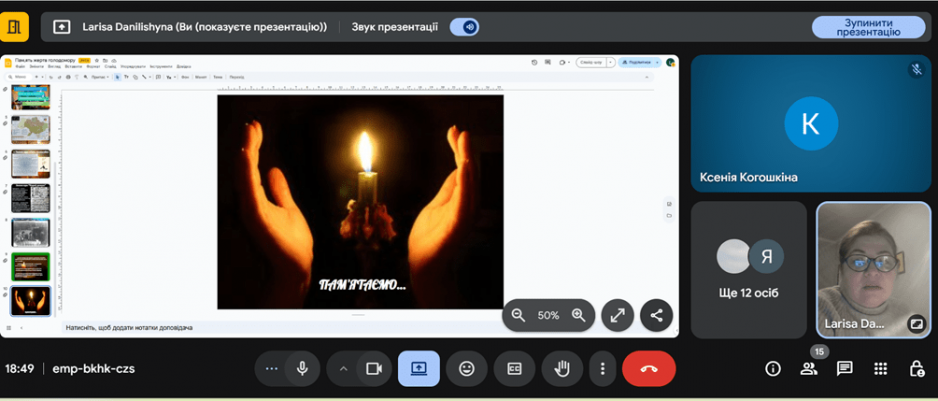
Task: Mute the microphone in the call bar
Action: [302, 369]
